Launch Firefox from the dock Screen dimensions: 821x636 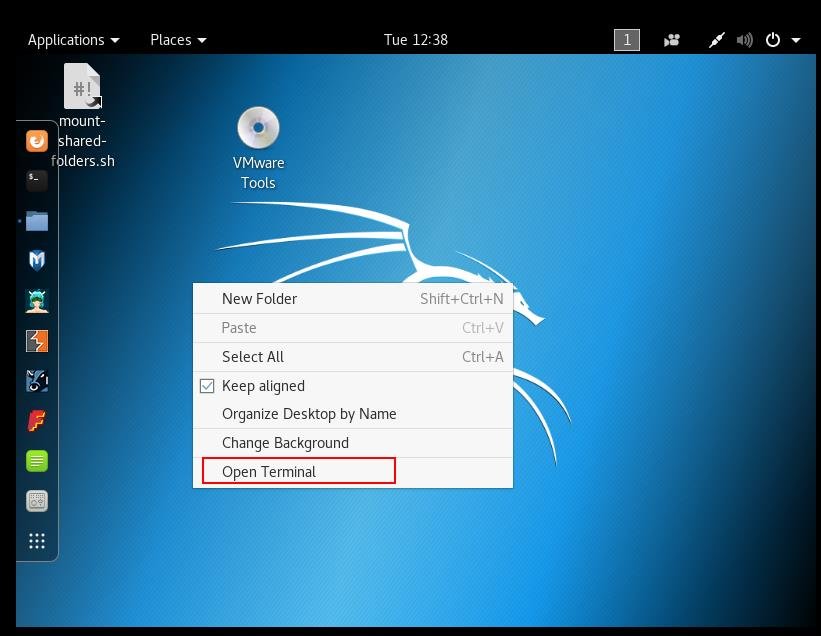pyautogui.click(x=37, y=141)
